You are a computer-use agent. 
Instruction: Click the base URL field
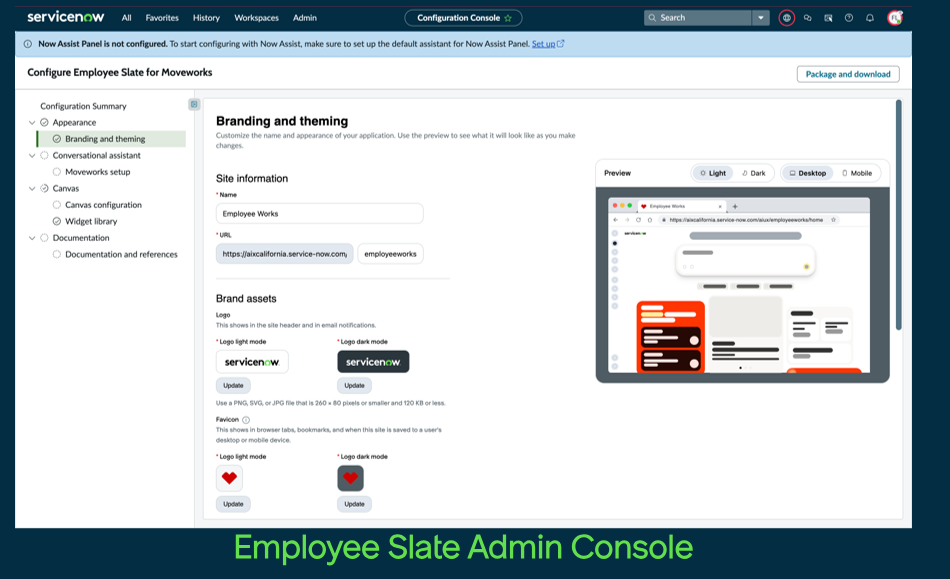click(x=284, y=254)
